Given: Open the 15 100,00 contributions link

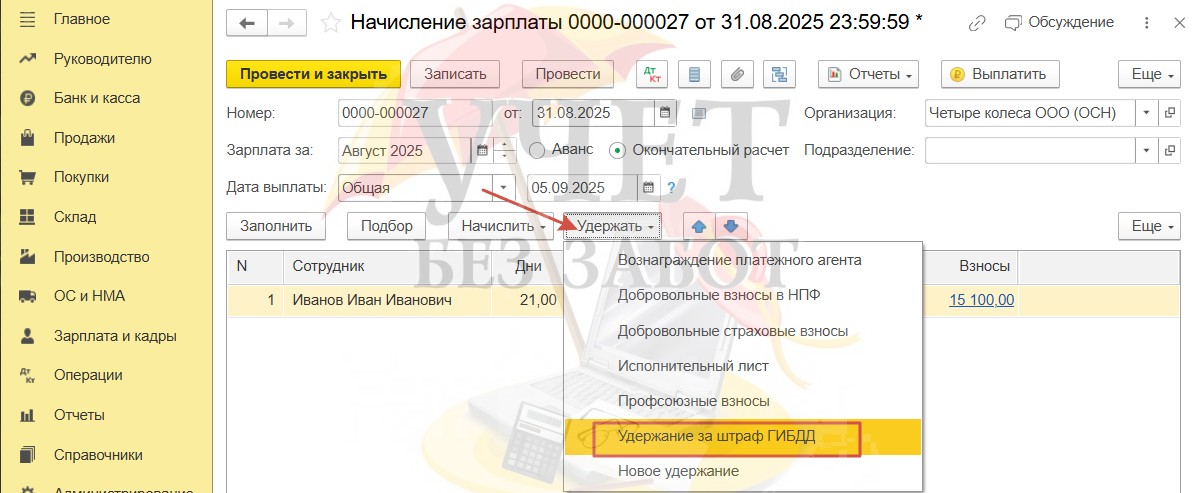Looking at the screenshot, I should click(x=981, y=300).
